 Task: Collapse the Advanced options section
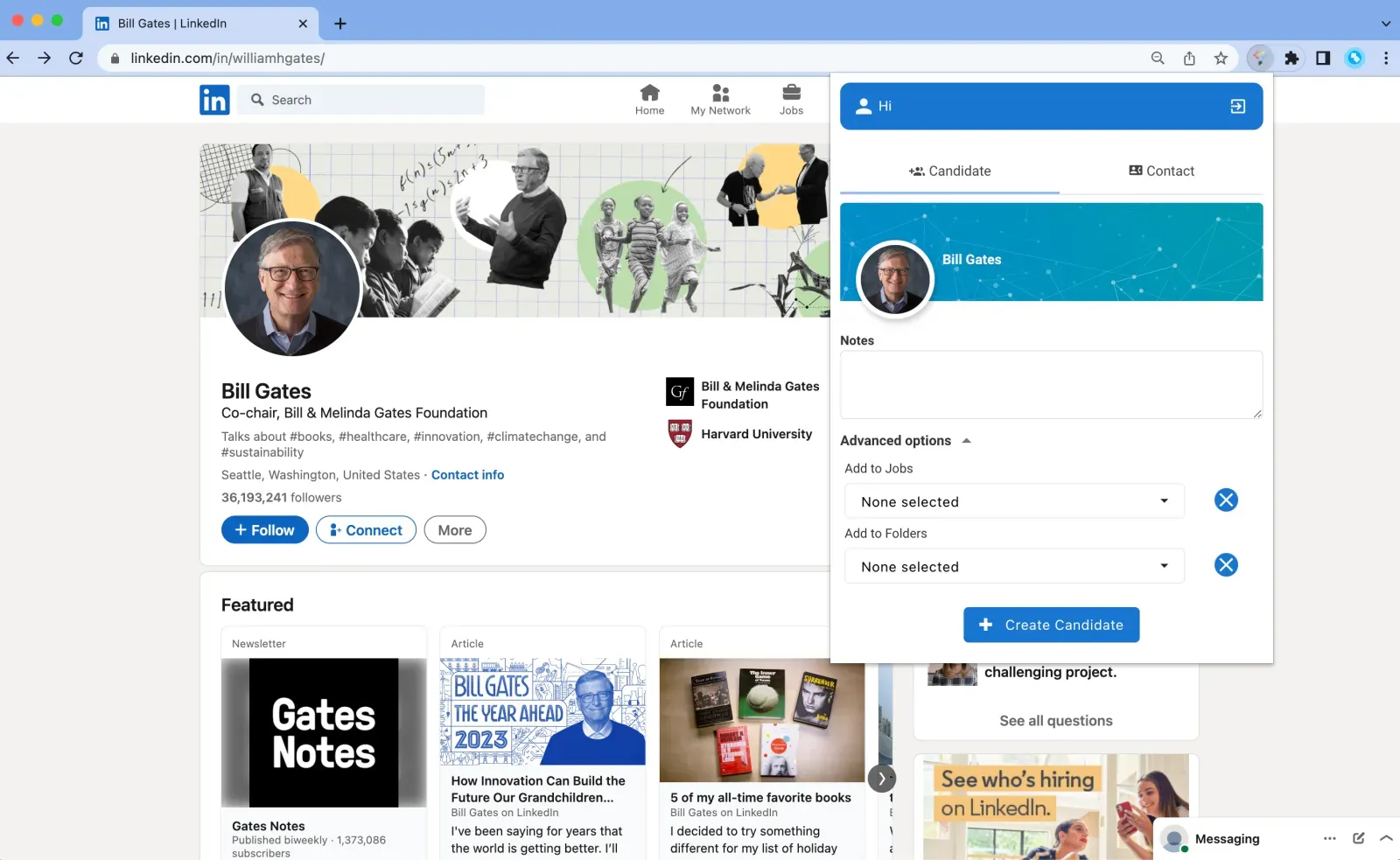[x=966, y=440]
